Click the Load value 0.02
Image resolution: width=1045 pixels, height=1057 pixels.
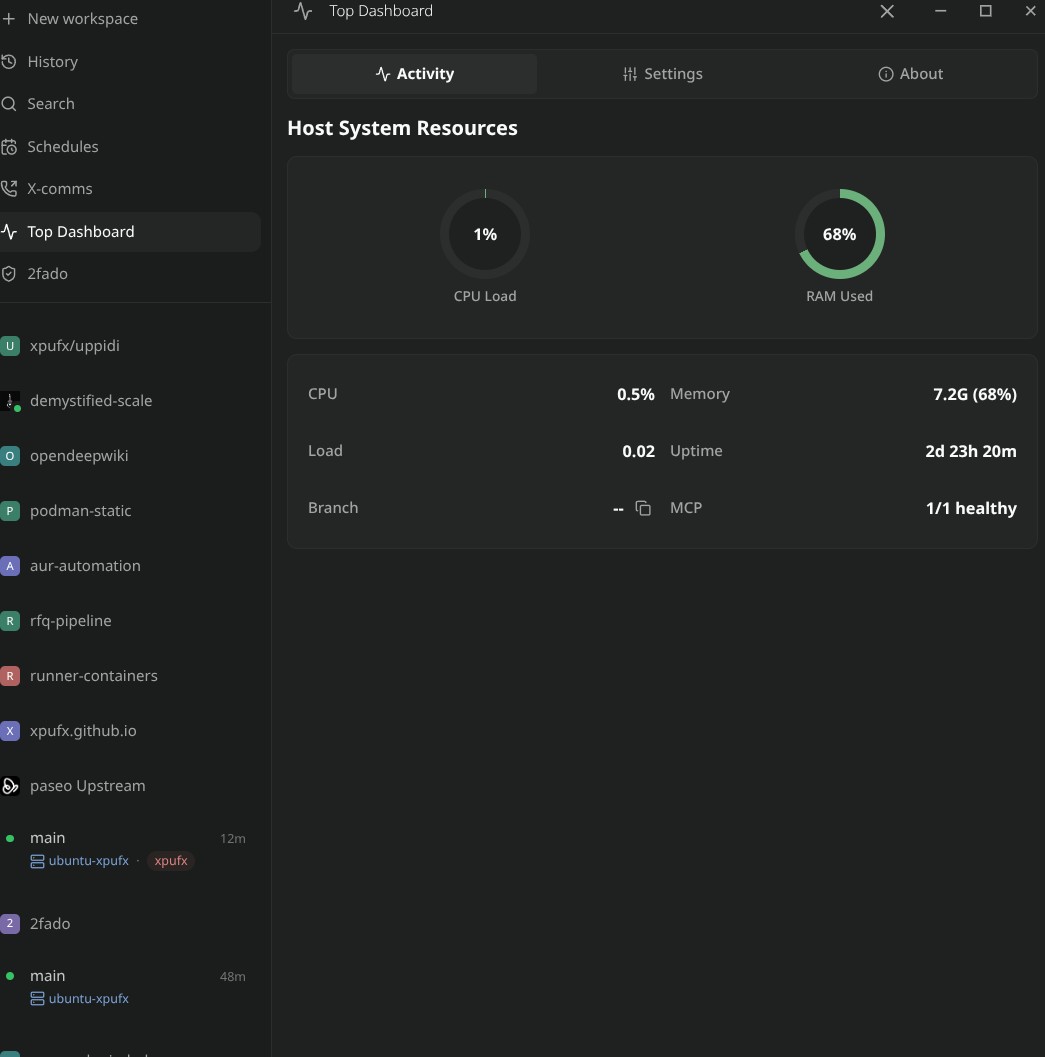click(638, 452)
